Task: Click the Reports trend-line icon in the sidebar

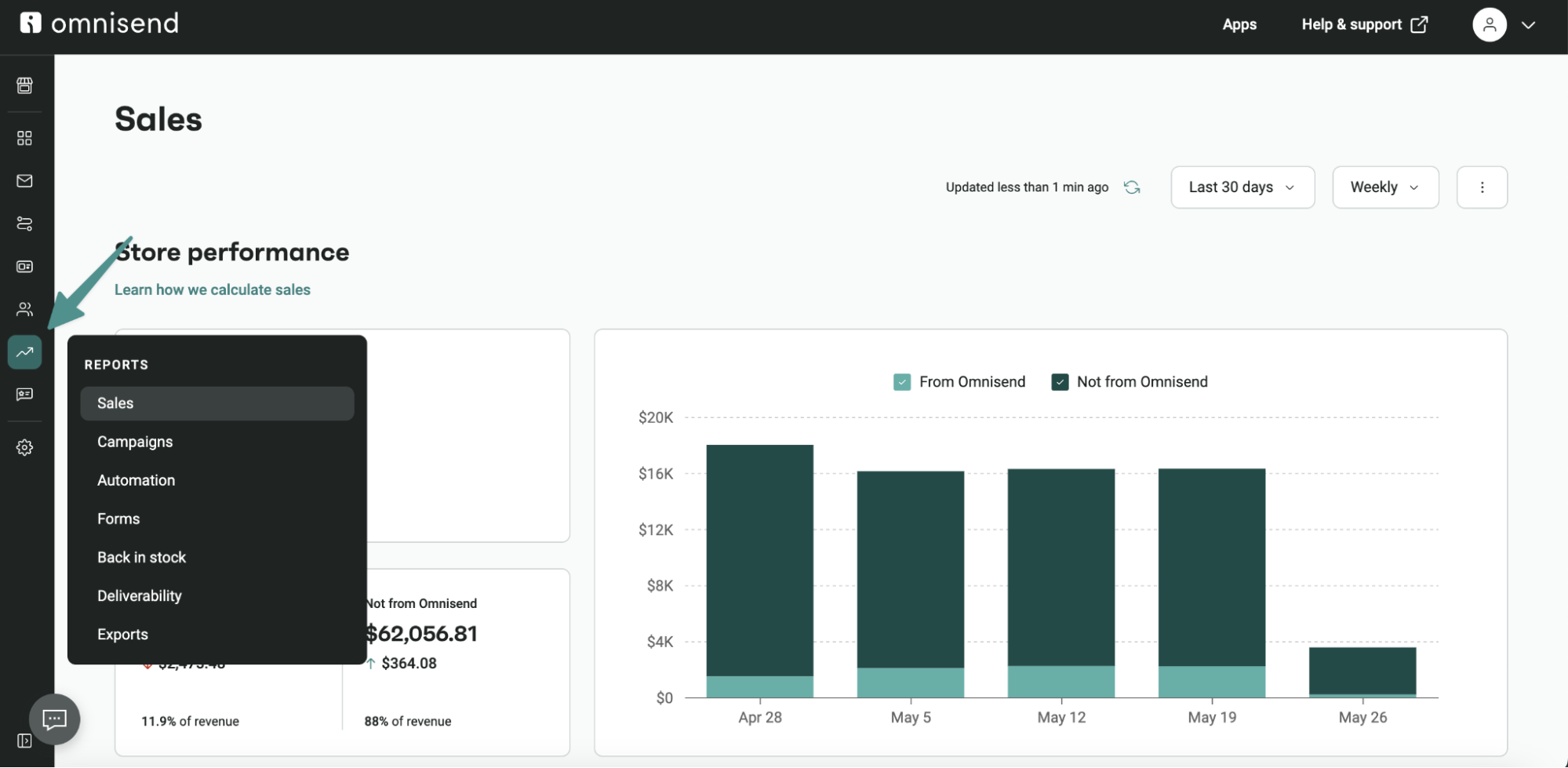Action: coord(24,352)
